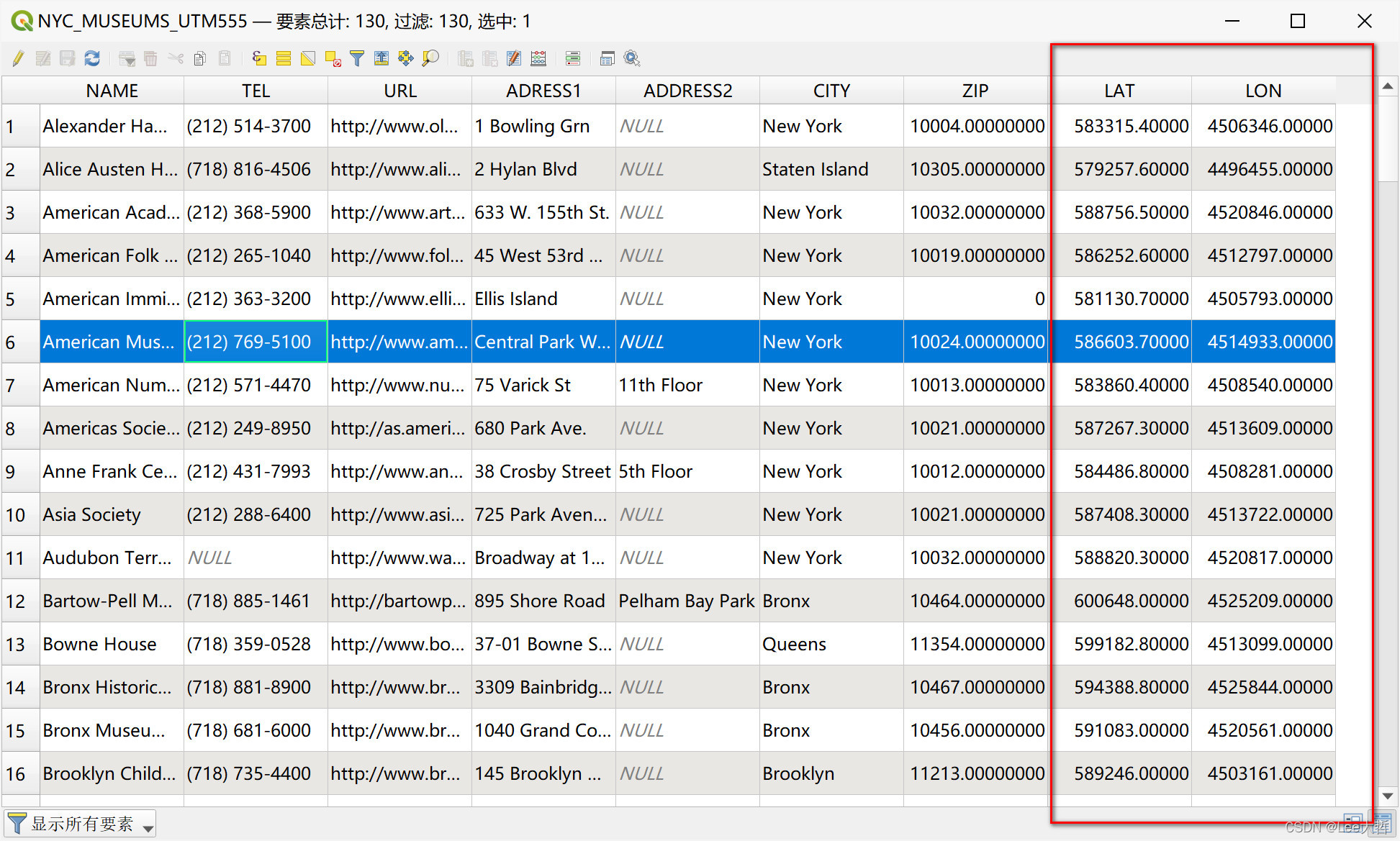
Task: Click scrollbar down arrow
Action: click(1388, 796)
